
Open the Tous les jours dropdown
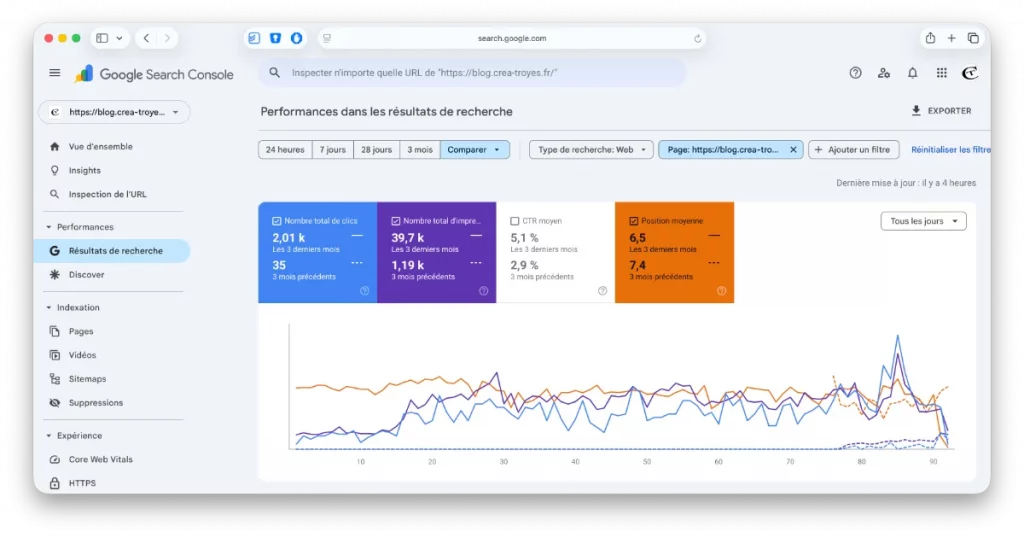tap(923, 221)
